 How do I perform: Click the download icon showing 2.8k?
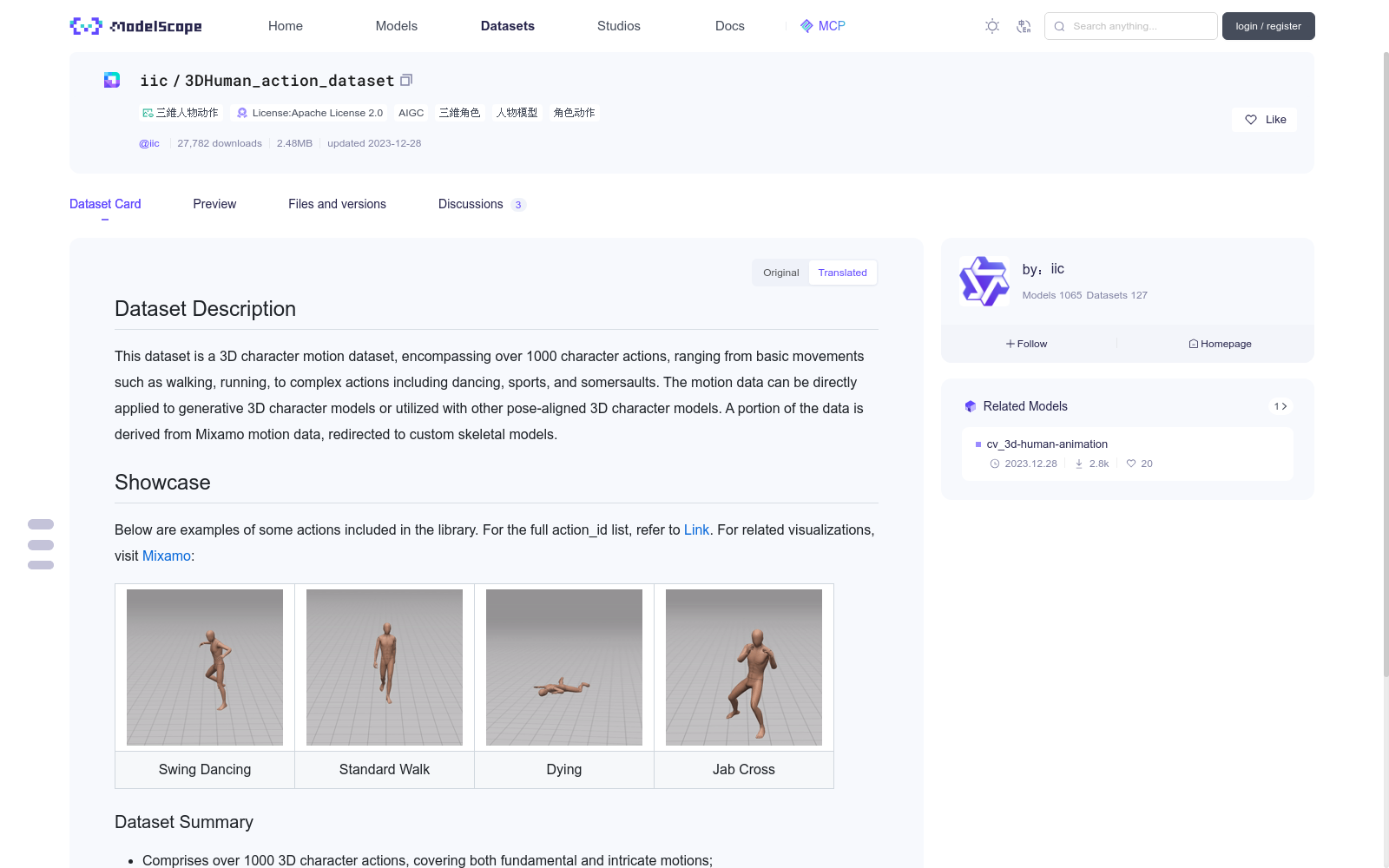(x=1079, y=464)
